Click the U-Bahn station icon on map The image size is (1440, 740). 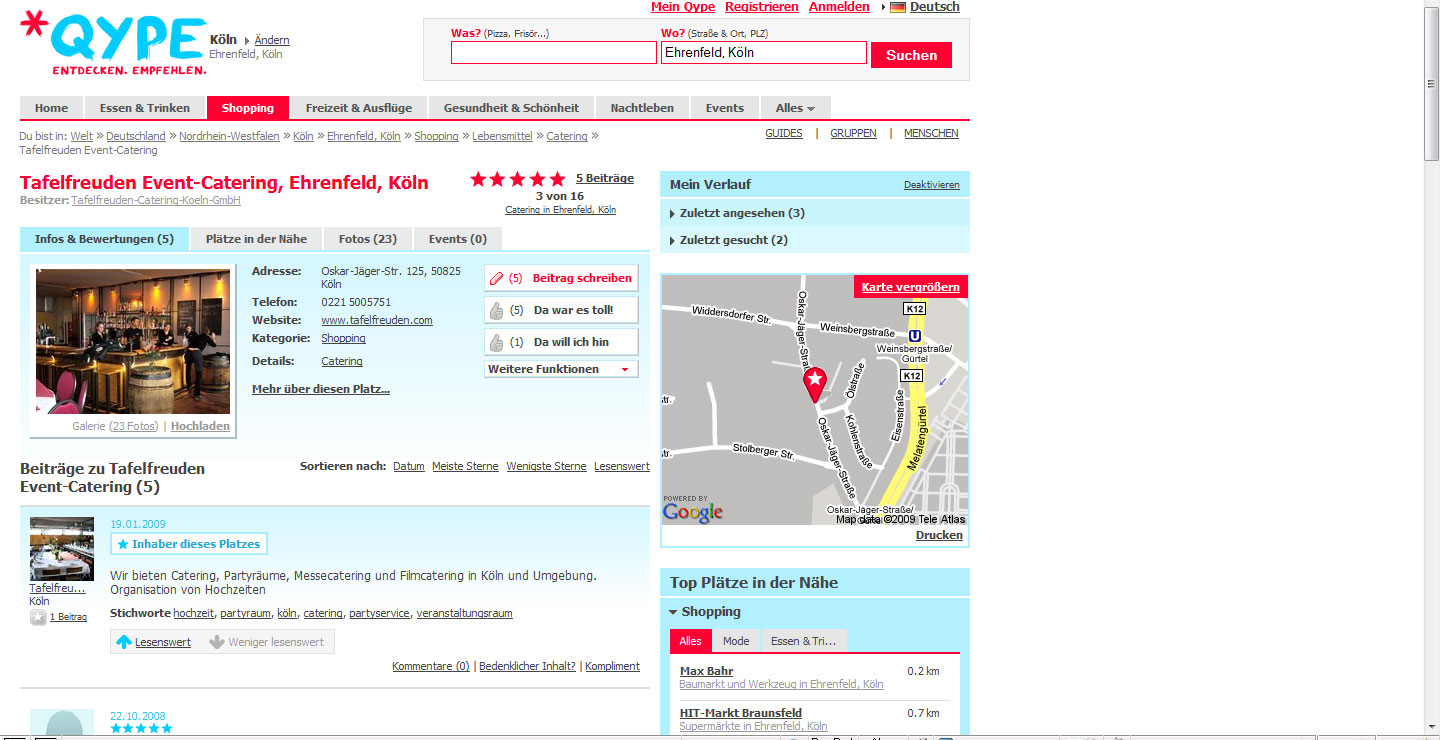pos(915,336)
